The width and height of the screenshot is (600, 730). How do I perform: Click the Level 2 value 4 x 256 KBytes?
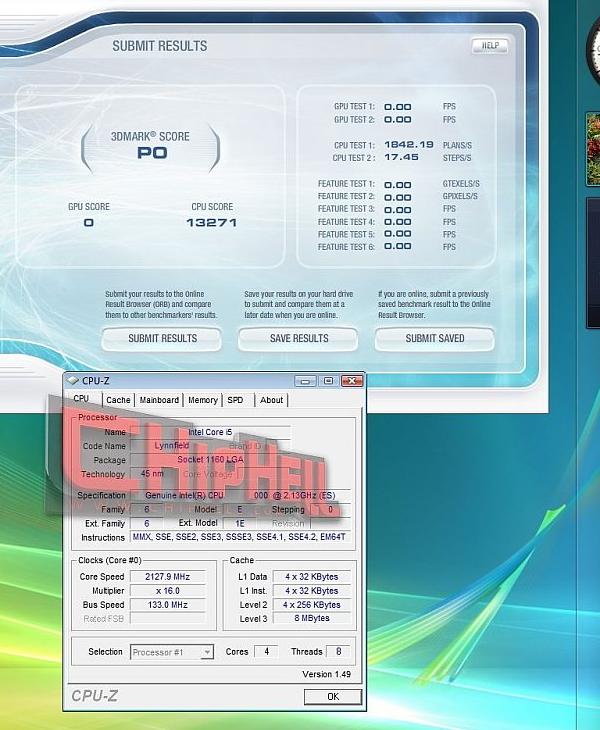(x=311, y=605)
